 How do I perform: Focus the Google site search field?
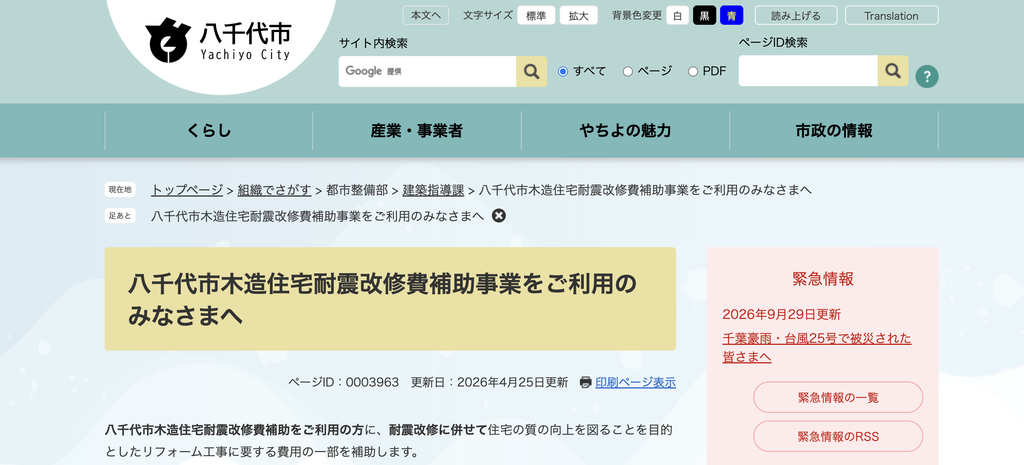click(427, 71)
